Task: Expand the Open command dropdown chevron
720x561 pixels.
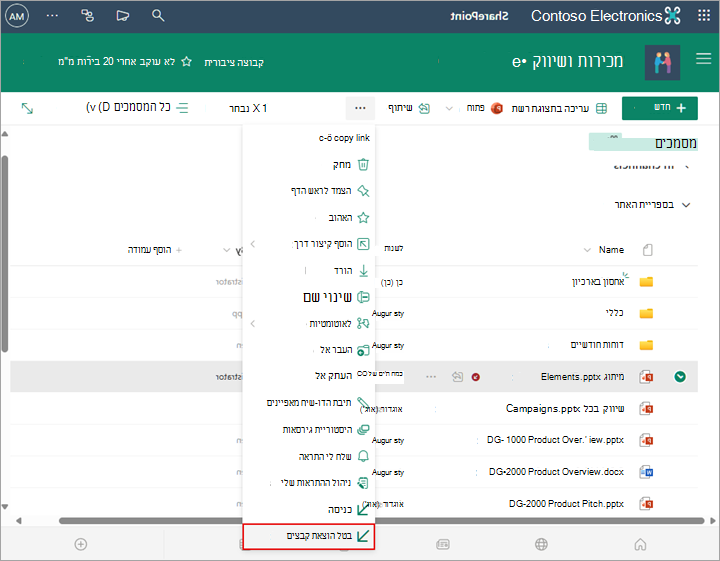Action: (449, 108)
